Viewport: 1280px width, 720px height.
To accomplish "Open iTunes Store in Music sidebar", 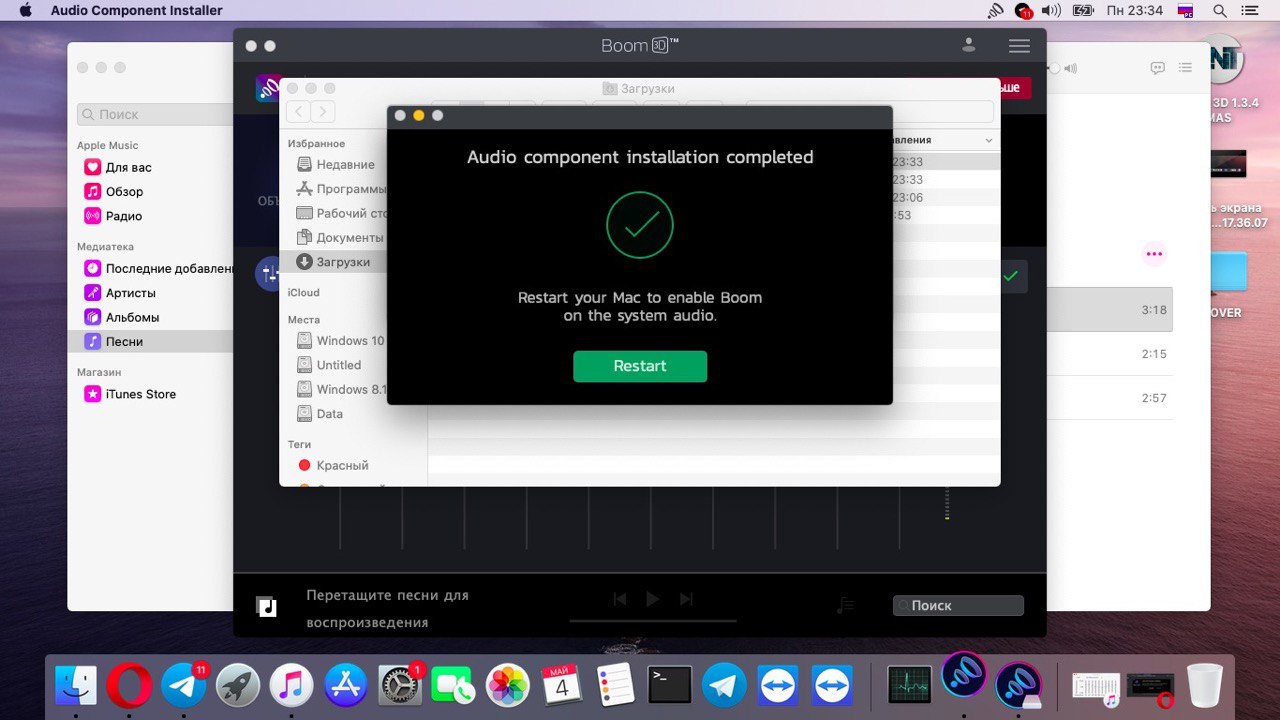I will tap(130, 394).
